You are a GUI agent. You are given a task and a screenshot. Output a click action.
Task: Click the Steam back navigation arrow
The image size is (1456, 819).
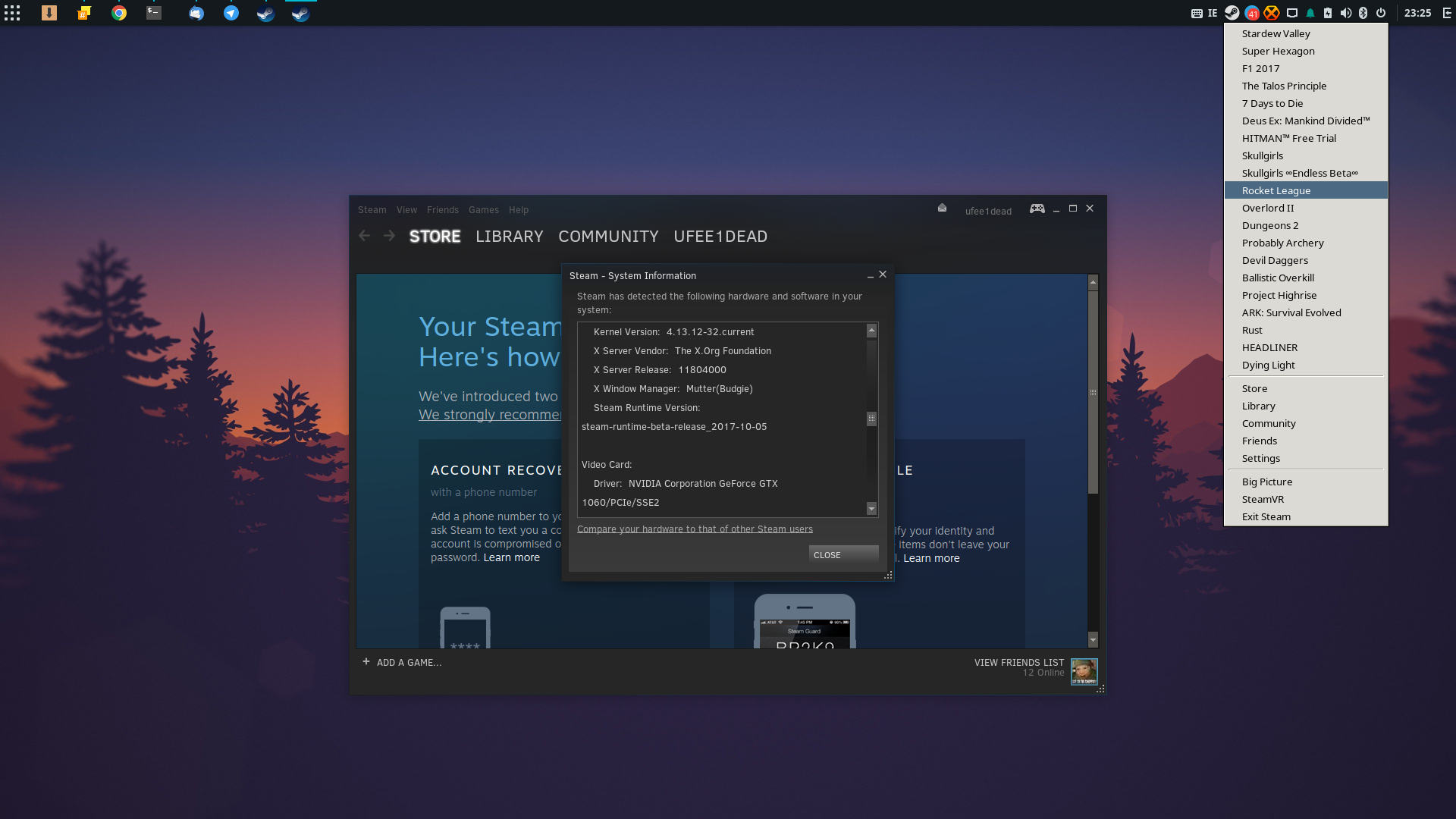(x=365, y=236)
